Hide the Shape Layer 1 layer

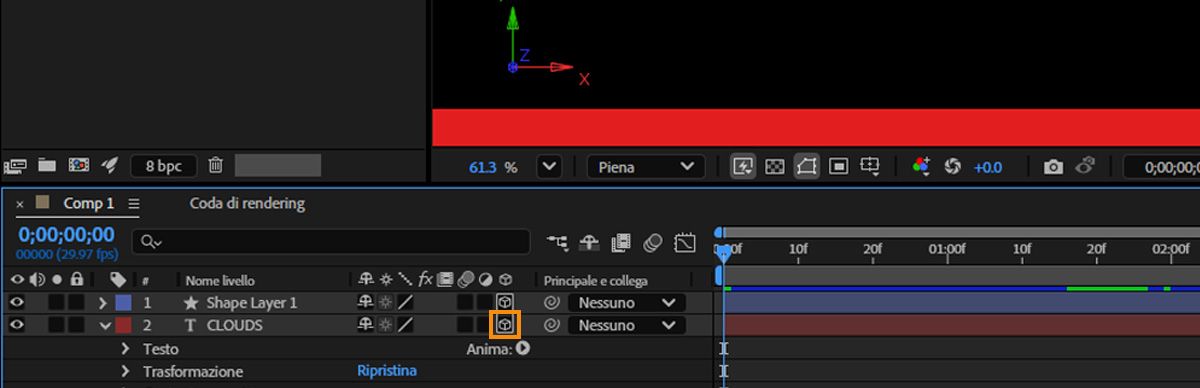tap(18, 302)
